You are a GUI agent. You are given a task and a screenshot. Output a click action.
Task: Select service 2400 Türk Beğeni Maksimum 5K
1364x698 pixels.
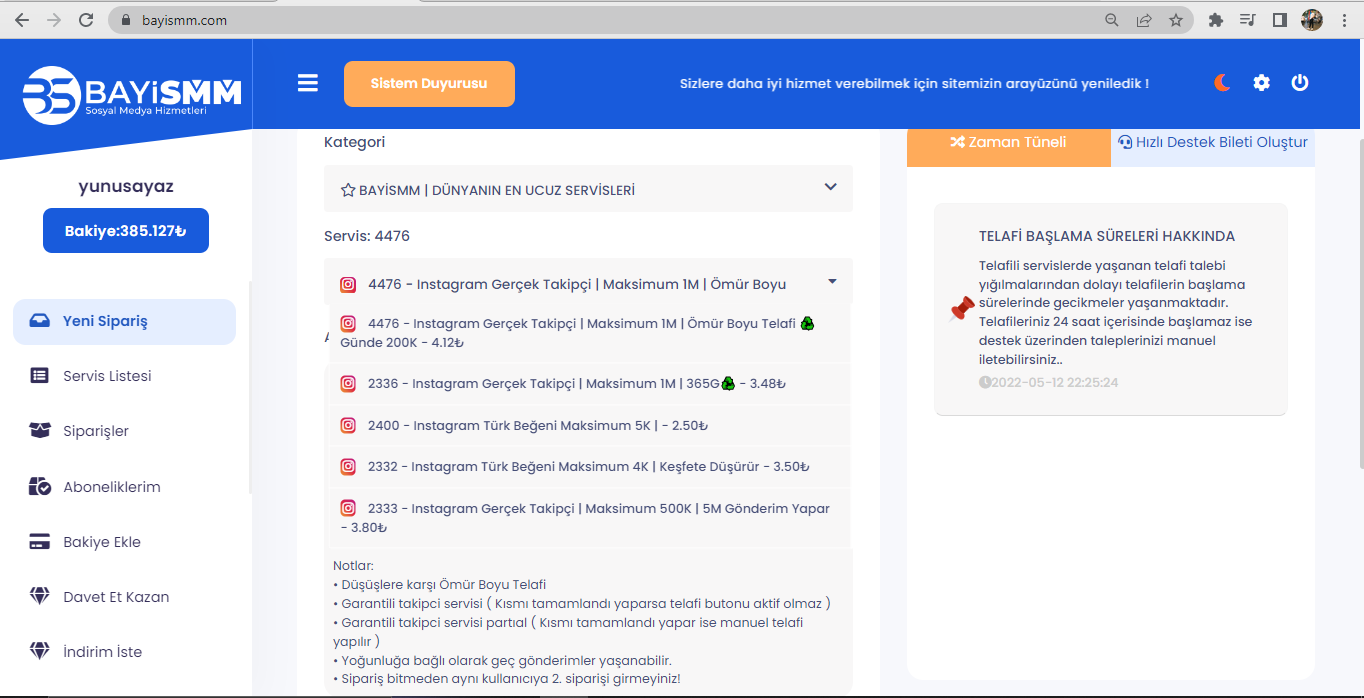pyautogui.click(x=588, y=425)
